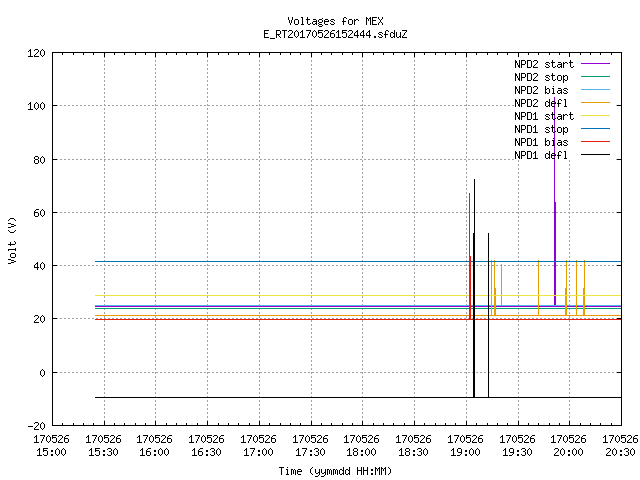Screen dimensions: 640x480
Task: Click the 'NPD2 start' legend label
Action: point(544,64)
